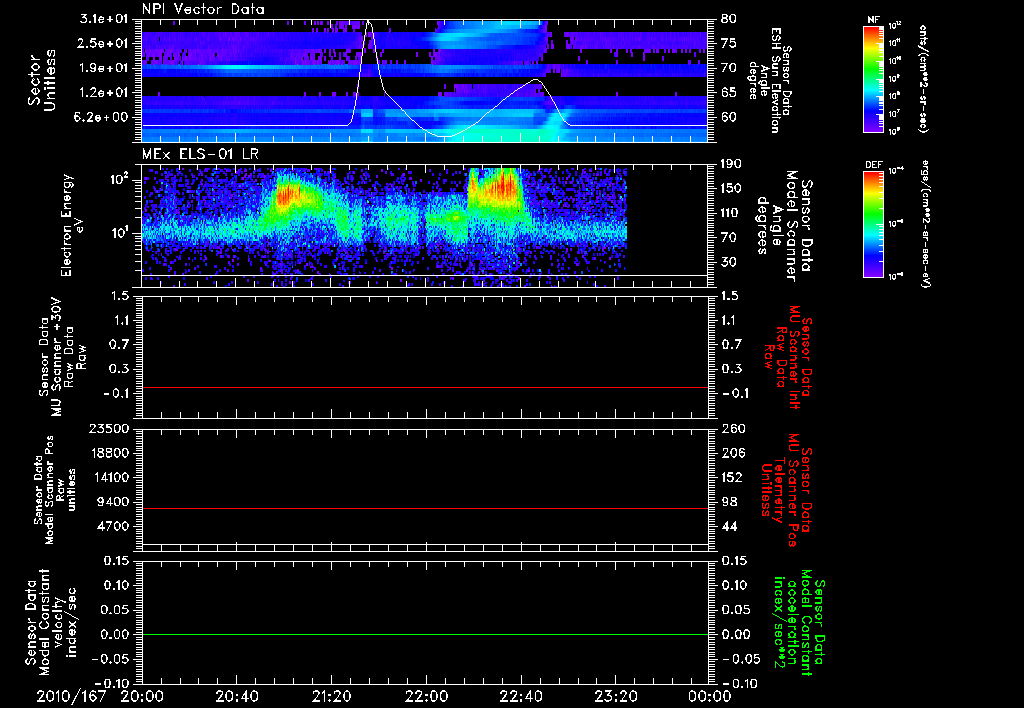Click the "Model Scanner Angle degrees" label
Screen dimensions: 1024x708
784,226
